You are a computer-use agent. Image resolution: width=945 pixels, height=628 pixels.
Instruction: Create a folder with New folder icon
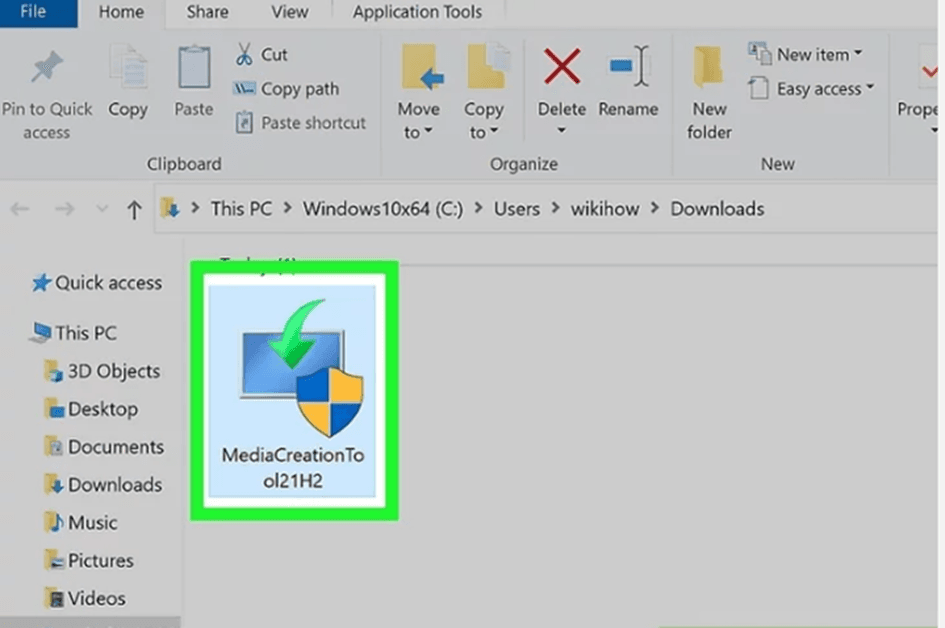pyautogui.click(x=709, y=70)
